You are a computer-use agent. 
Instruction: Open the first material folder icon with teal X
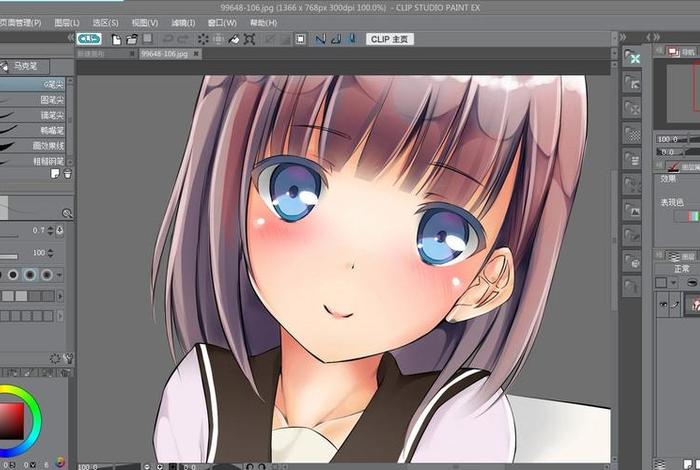click(632, 58)
